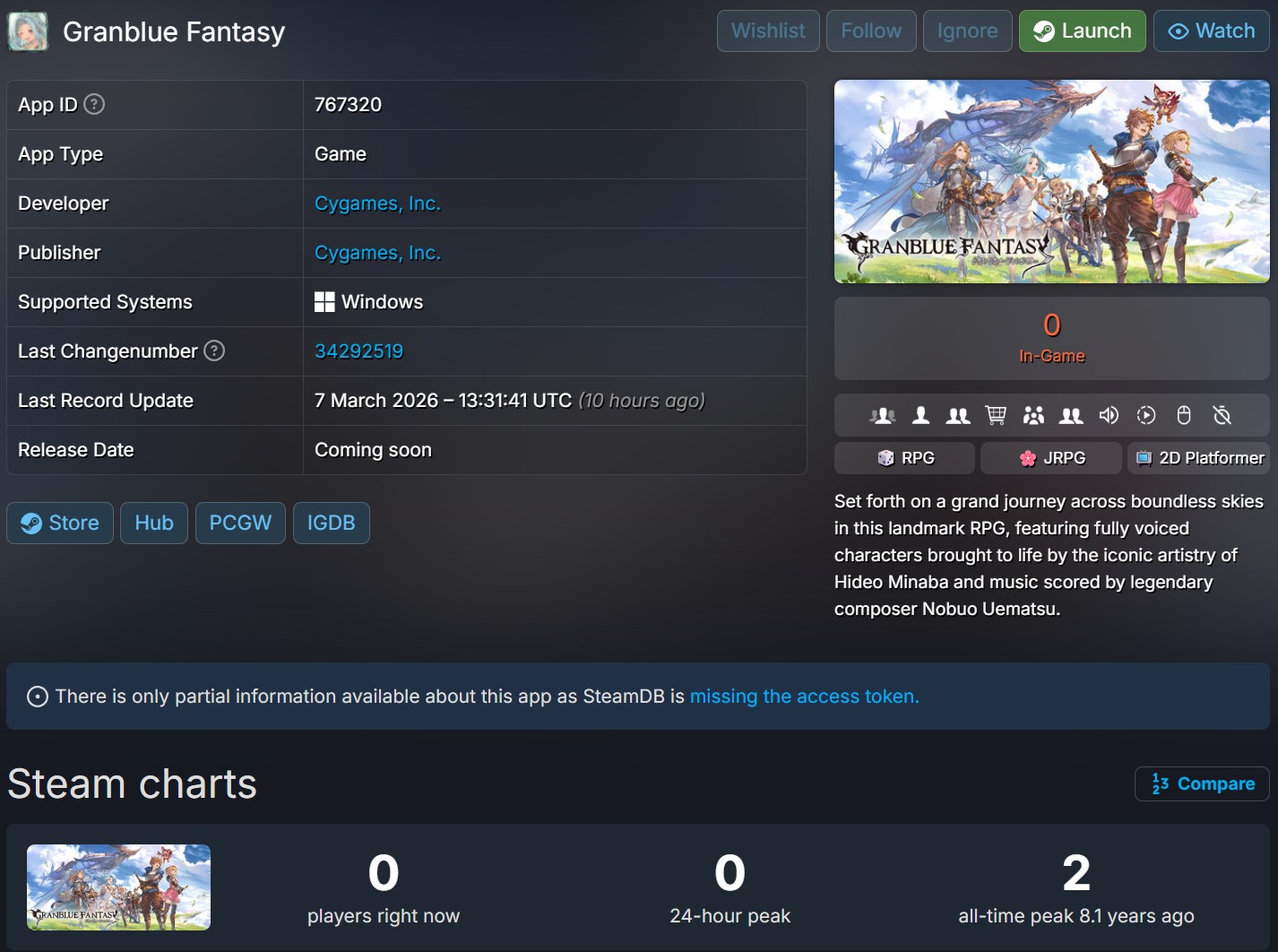Select the App ID value 767320
1278x952 pixels.
coord(348,105)
